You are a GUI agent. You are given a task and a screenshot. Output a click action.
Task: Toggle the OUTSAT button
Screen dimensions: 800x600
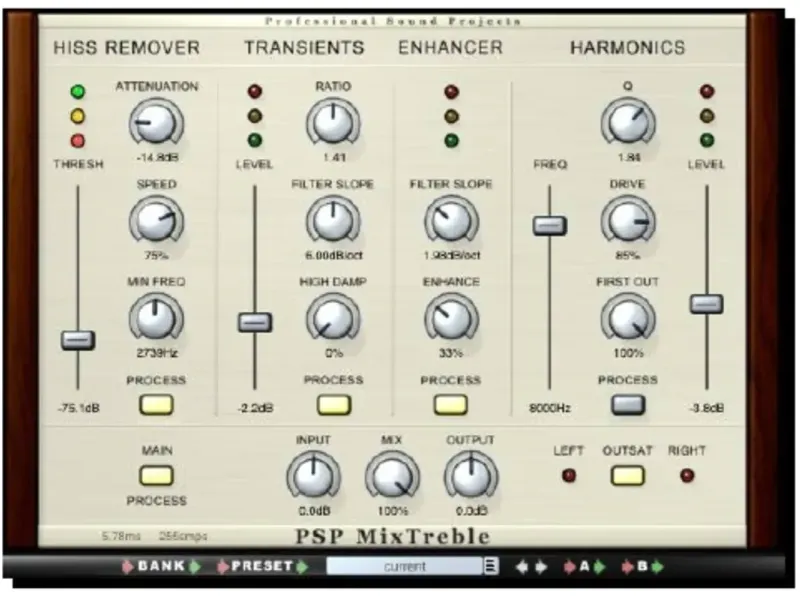coord(628,476)
